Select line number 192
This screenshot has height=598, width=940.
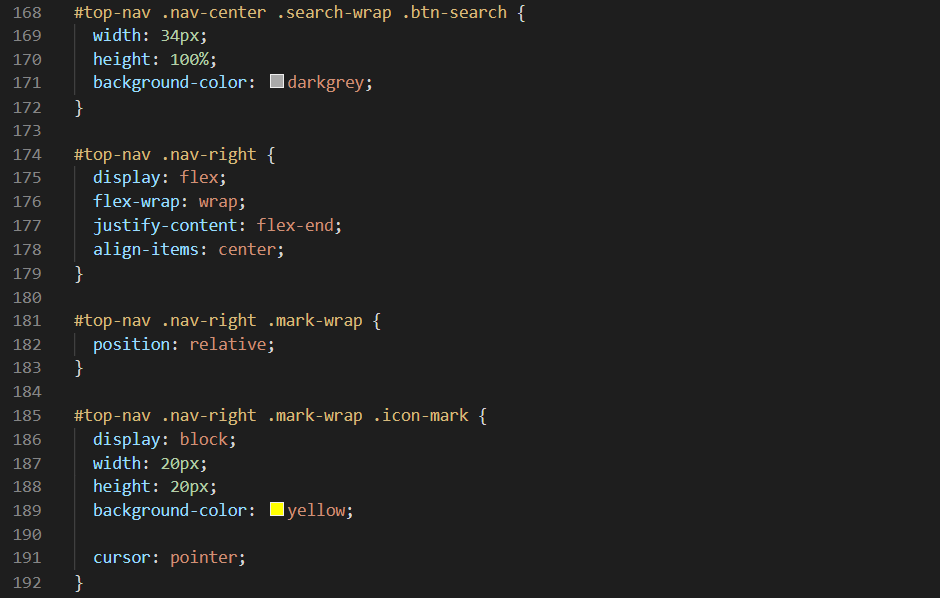pyautogui.click(x=28, y=582)
